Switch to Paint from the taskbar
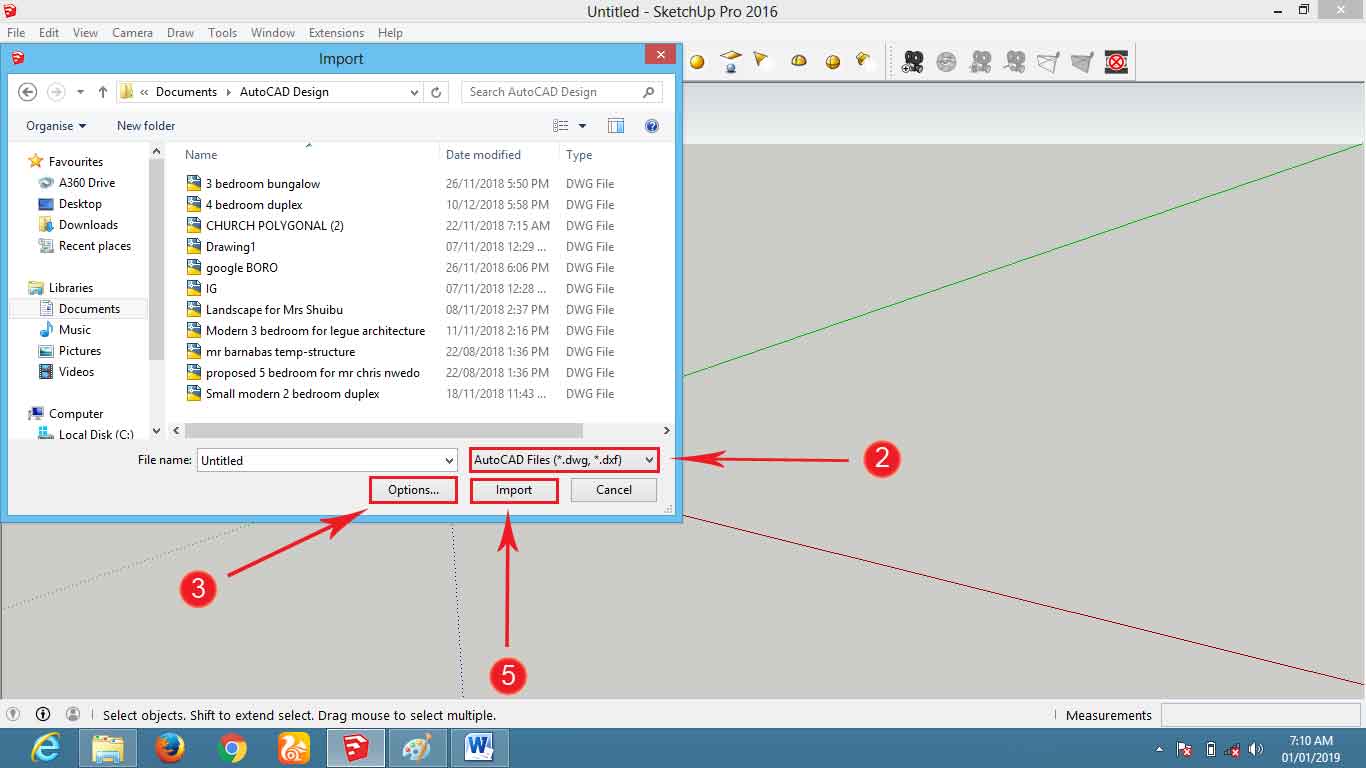The width and height of the screenshot is (1366, 768). pyautogui.click(x=418, y=748)
